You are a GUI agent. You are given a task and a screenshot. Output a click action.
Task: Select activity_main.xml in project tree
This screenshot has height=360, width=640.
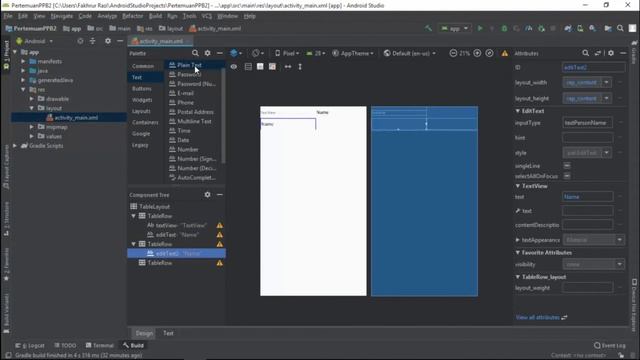(x=76, y=118)
